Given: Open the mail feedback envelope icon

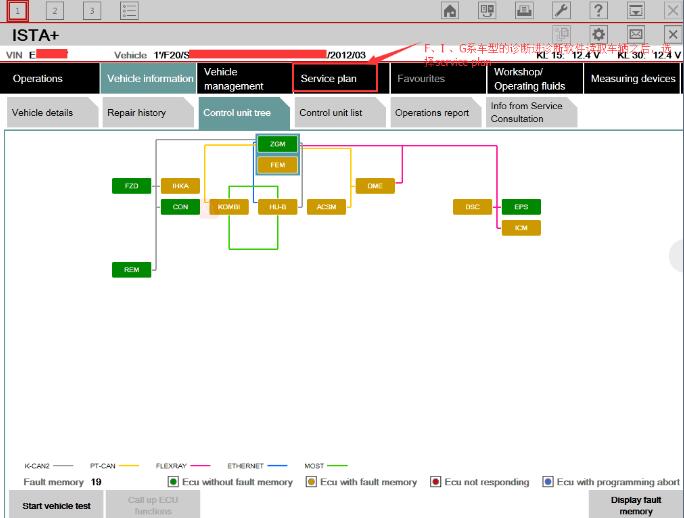Looking at the screenshot, I should tap(636, 34).
